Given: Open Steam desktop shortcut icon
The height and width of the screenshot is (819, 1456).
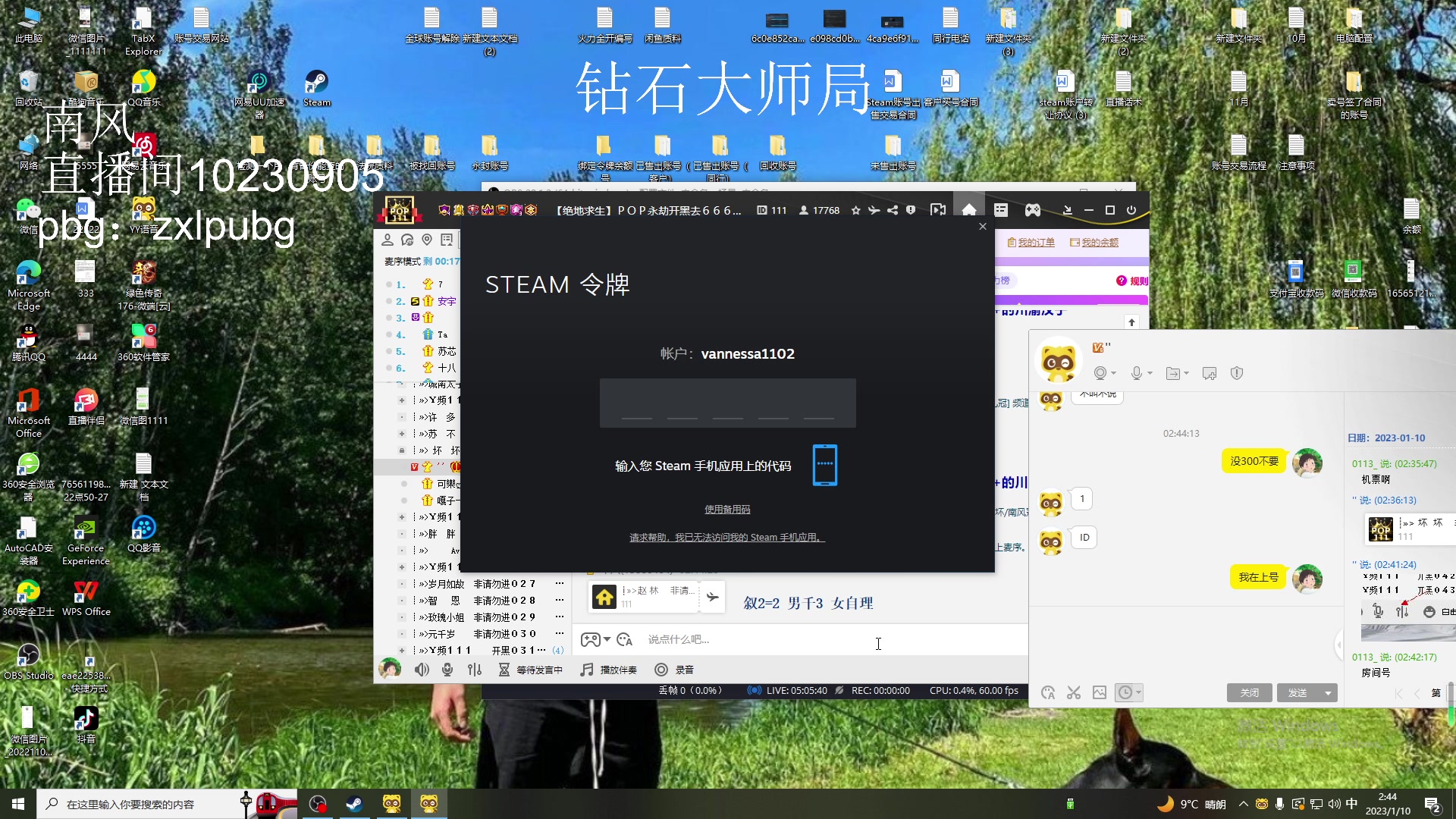Looking at the screenshot, I should [x=316, y=88].
